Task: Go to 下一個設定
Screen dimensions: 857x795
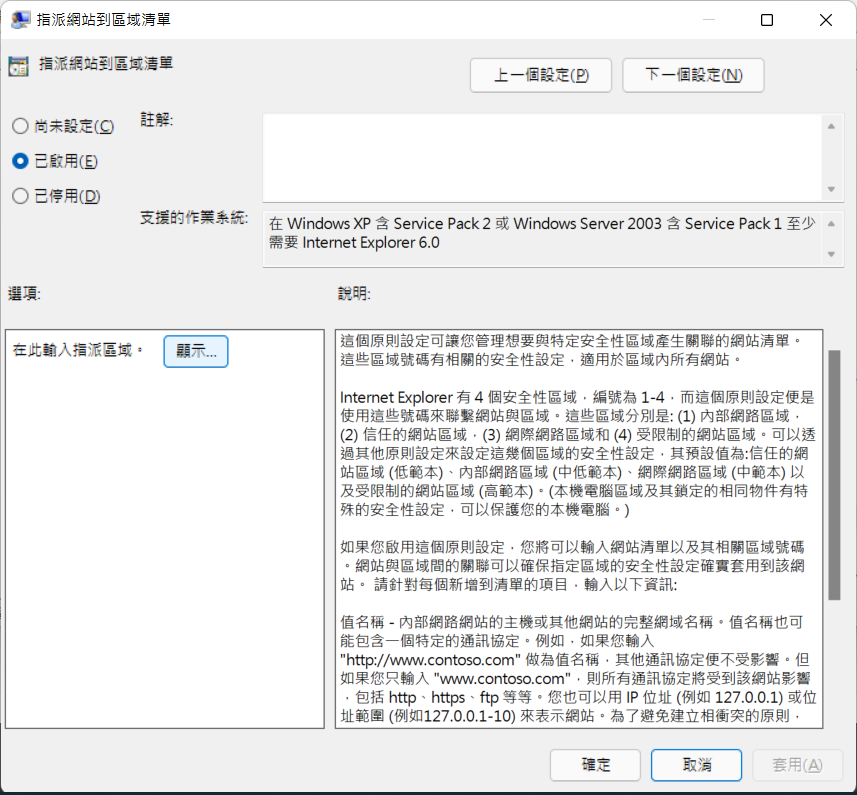Action: tap(693, 75)
